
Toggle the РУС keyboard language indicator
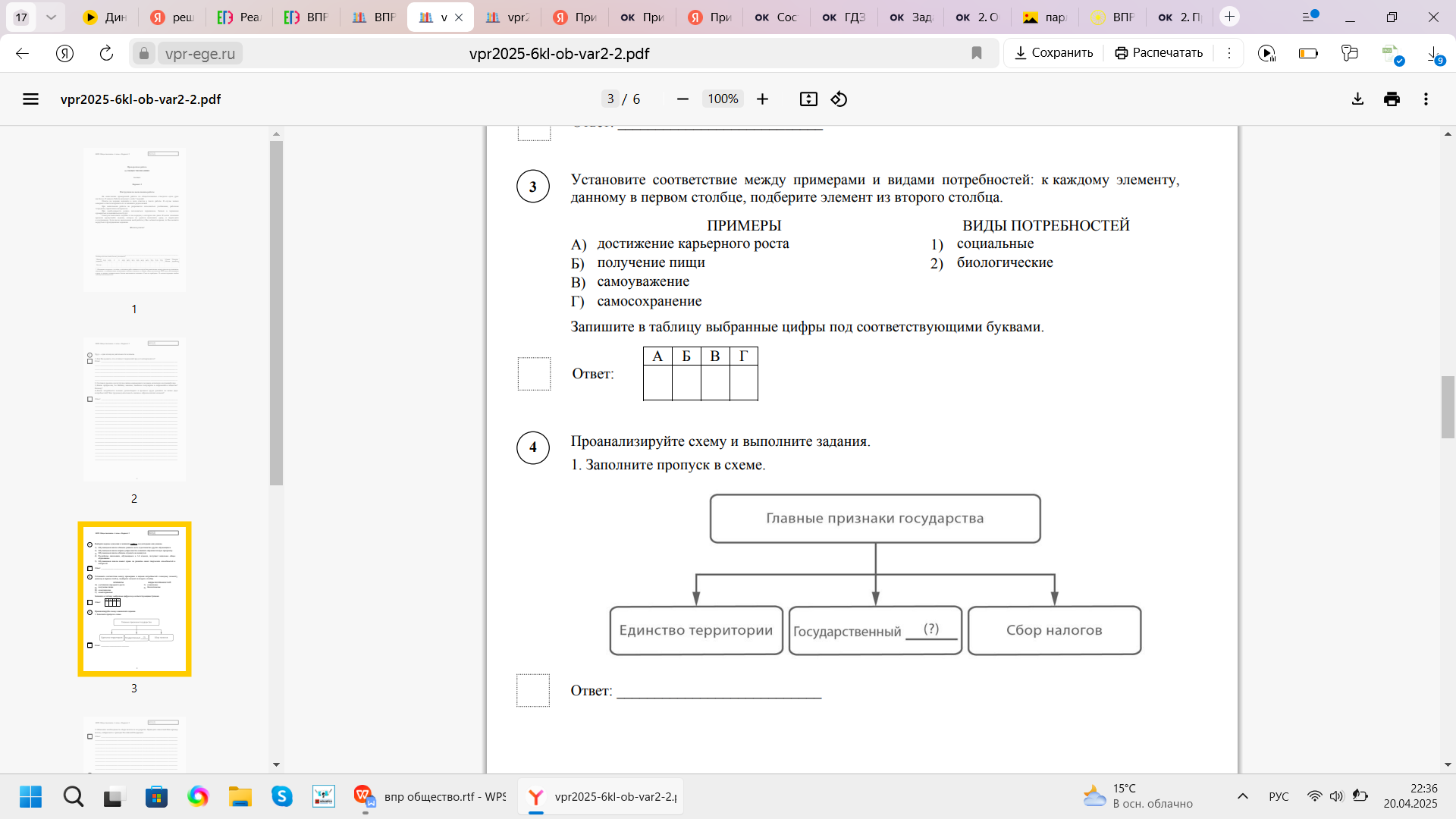tap(1279, 796)
